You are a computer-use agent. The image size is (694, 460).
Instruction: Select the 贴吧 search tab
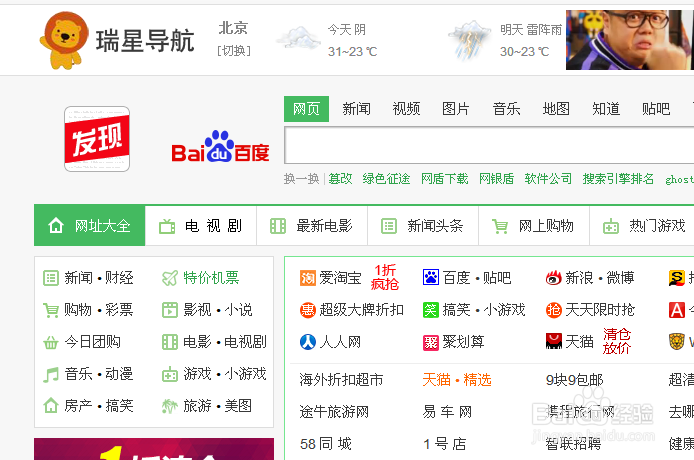656,108
